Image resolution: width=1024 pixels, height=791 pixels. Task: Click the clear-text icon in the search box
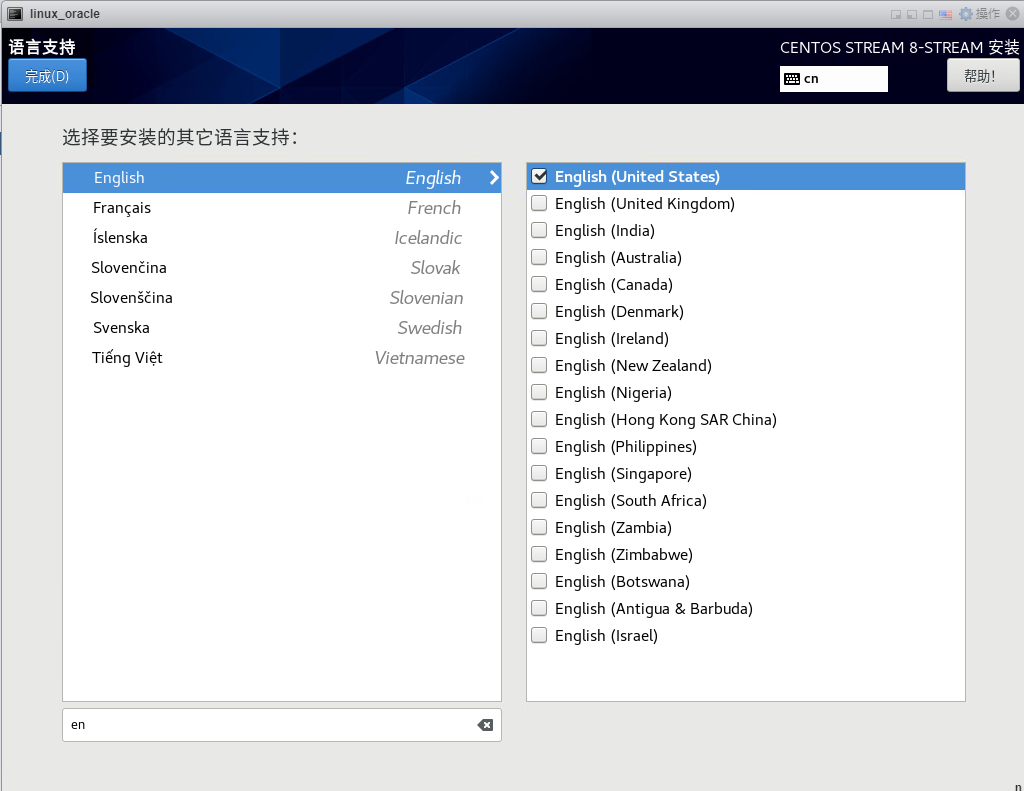point(485,725)
